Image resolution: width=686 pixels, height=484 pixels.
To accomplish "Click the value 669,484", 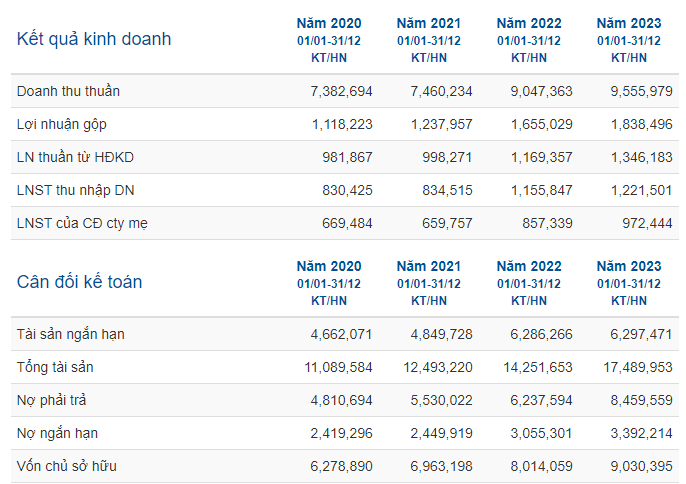I will tap(347, 224).
